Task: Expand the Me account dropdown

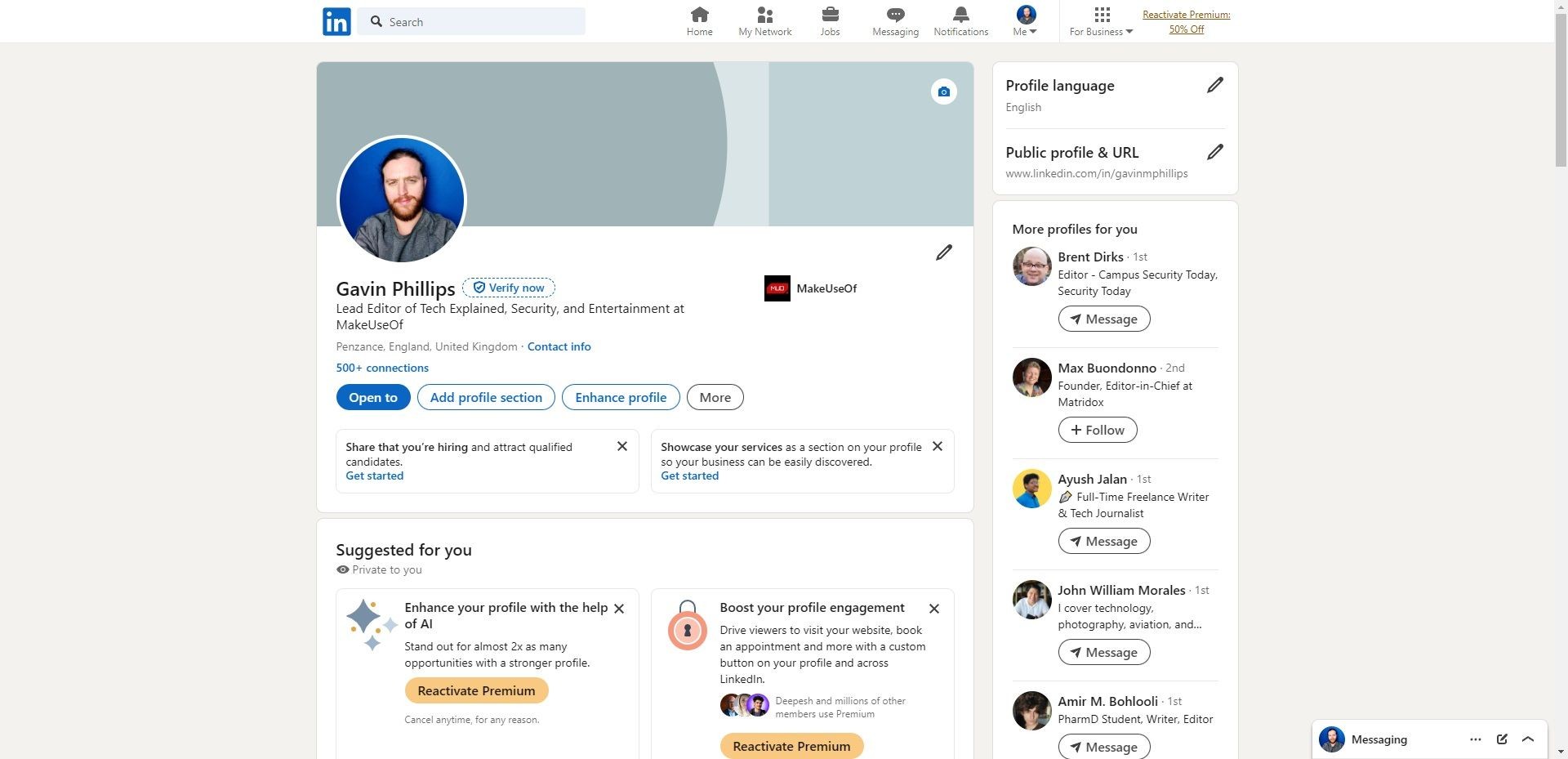Action: [1025, 22]
